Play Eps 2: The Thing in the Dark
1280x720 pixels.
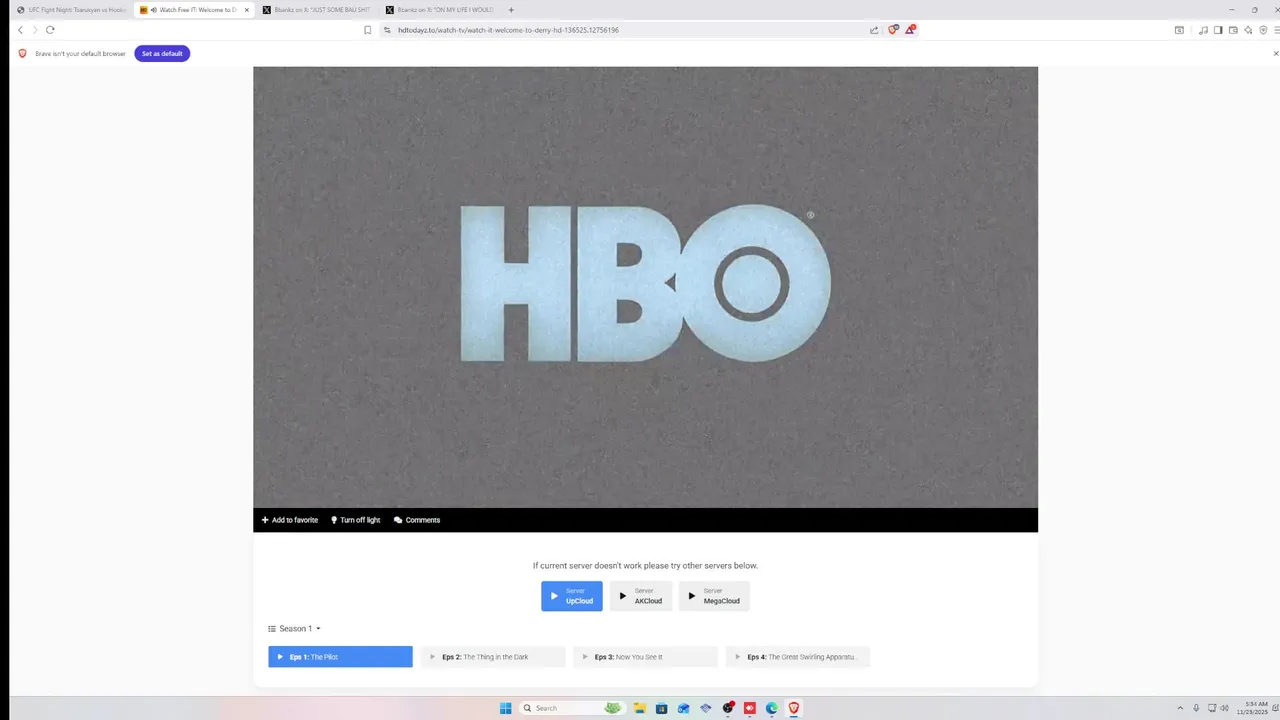[x=493, y=657]
